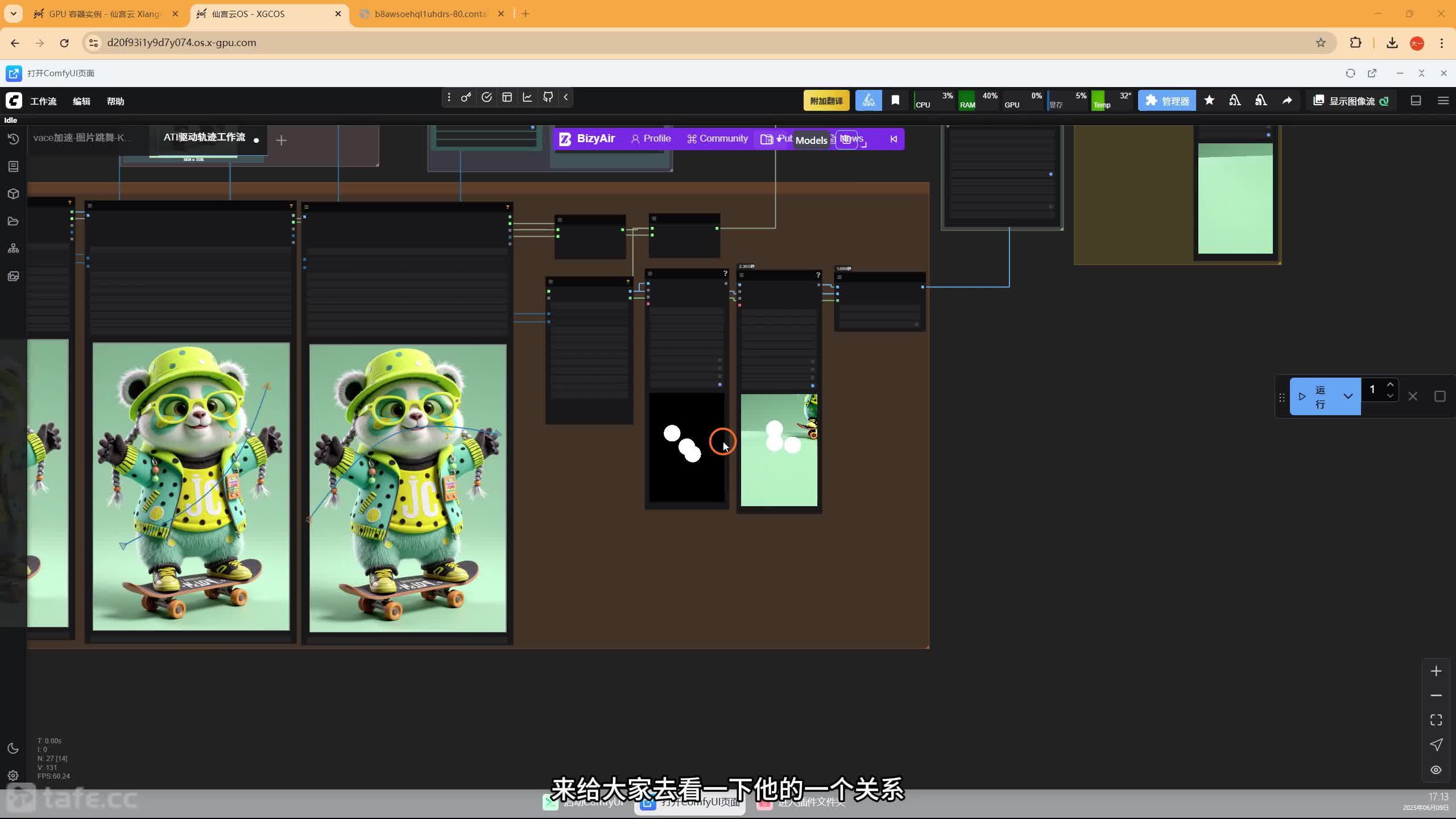Screen dimensions: 1456x819
Task: Open the queue history sidebar icon
Action: point(13,139)
